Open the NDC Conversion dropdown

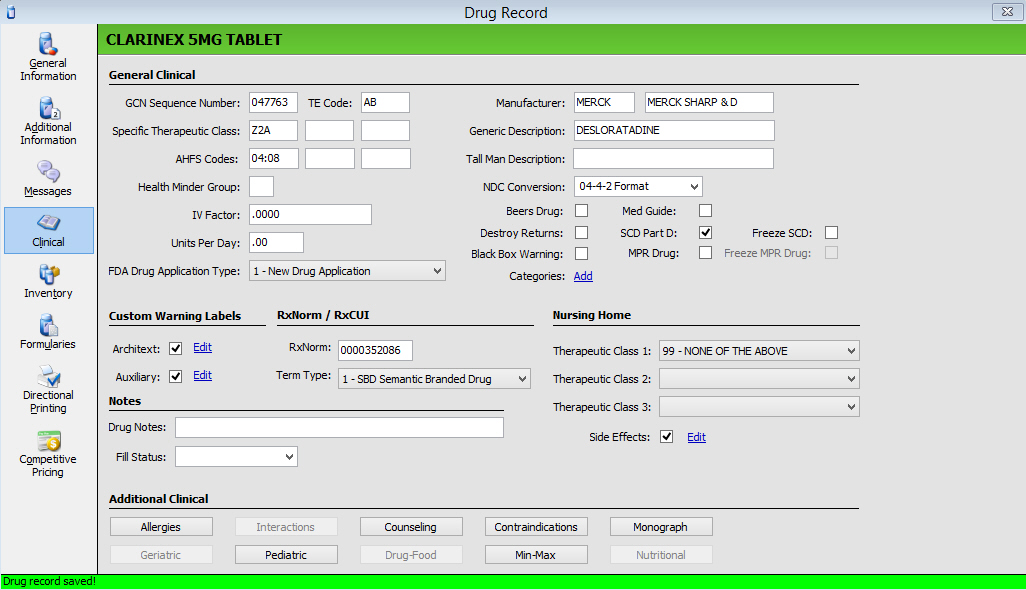coord(638,186)
